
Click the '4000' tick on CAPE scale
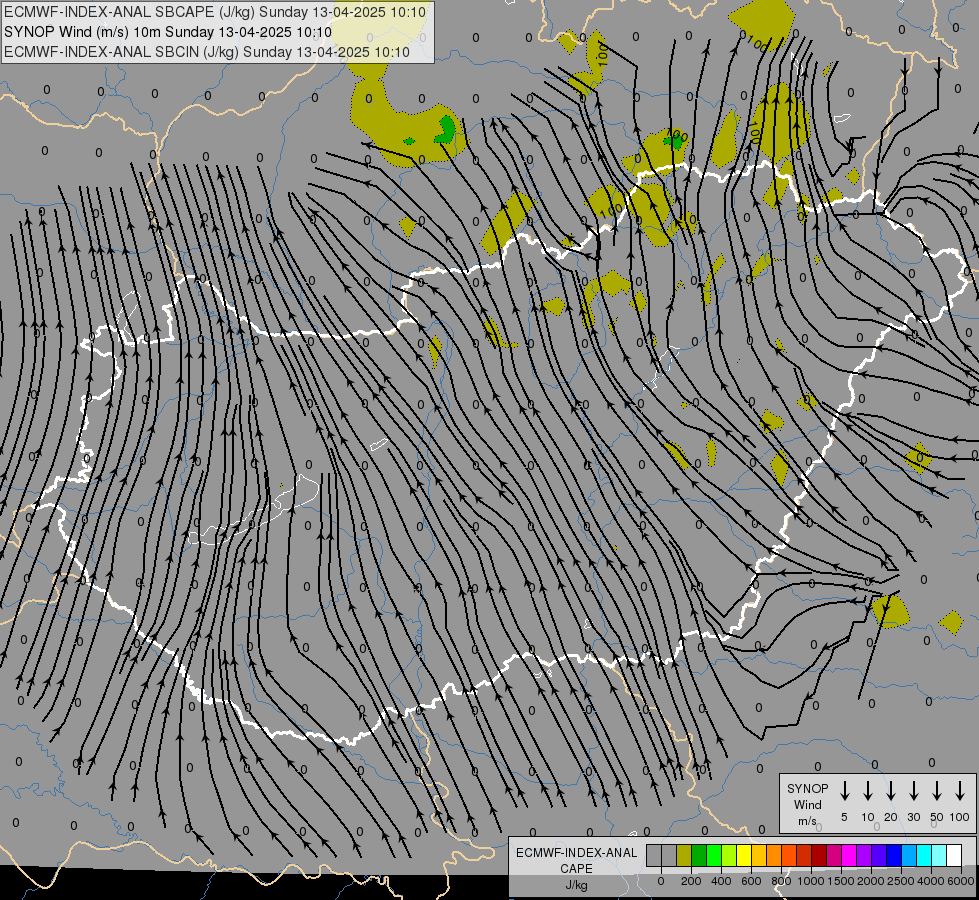pyautogui.click(x=931, y=881)
